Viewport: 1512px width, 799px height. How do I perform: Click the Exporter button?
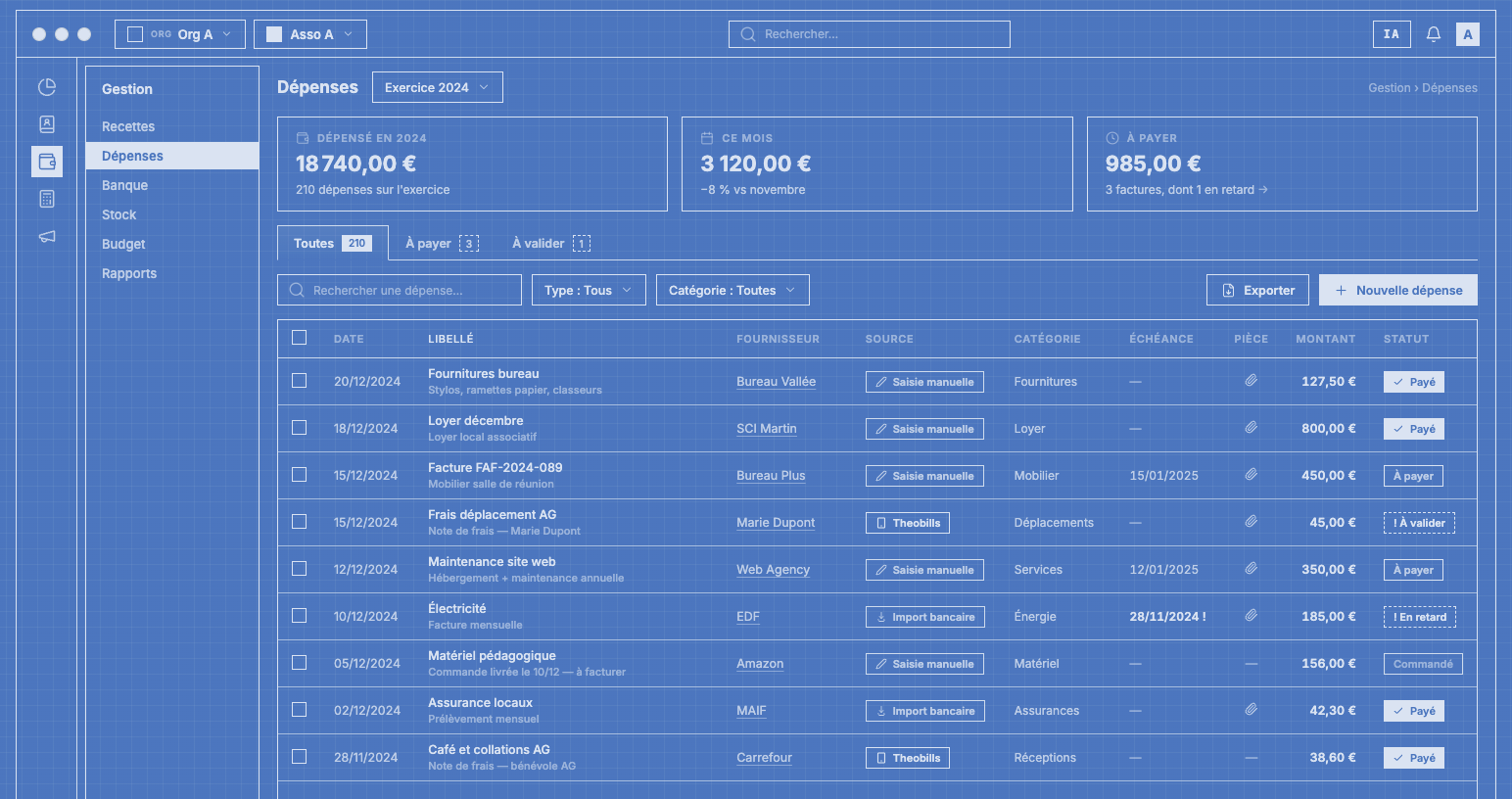(1257, 290)
